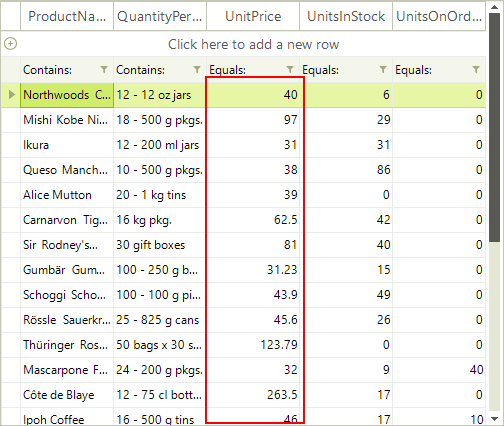
Task: Select the Northwoods C... product cell
Action: [x=67, y=95]
